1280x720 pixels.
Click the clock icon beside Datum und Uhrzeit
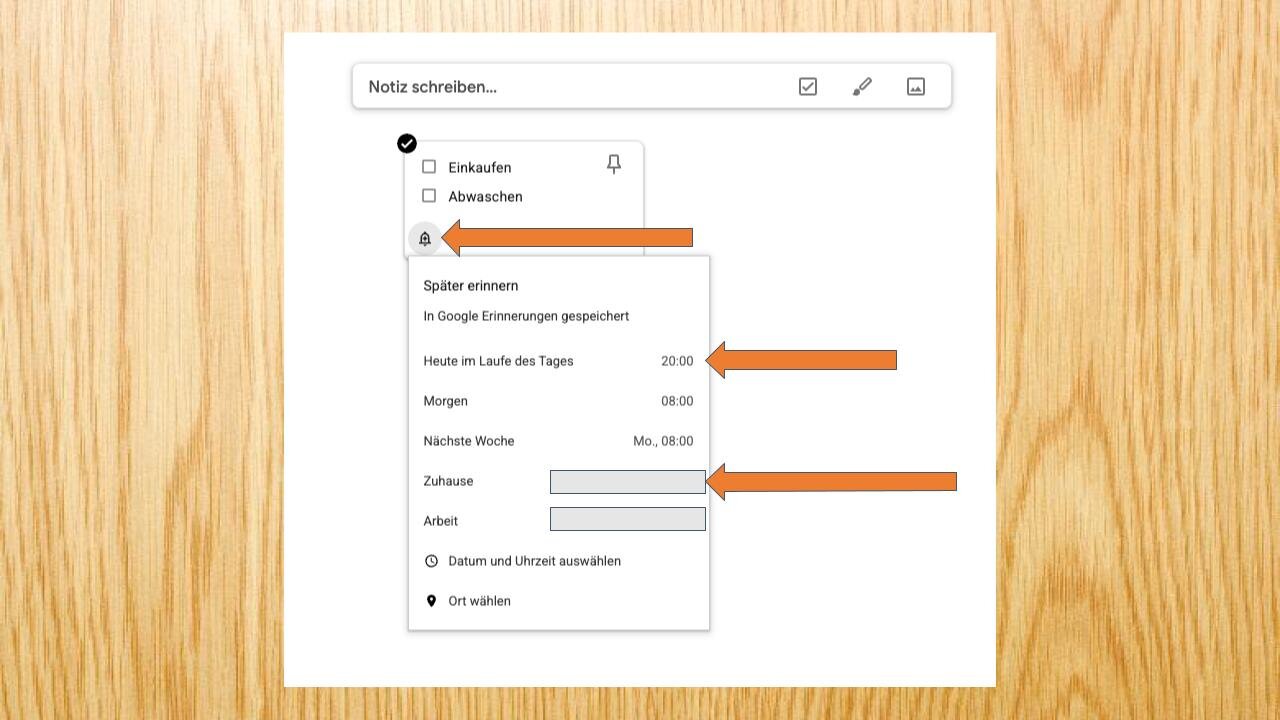click(432, 561)
